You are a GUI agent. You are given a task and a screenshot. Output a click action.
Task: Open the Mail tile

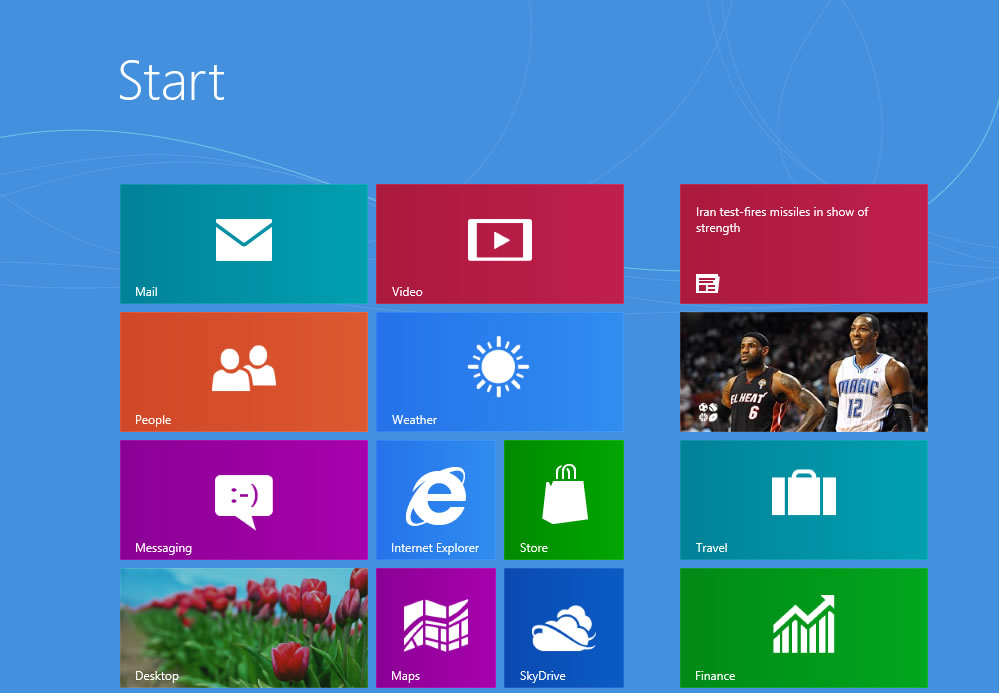(x=244, y=244)
